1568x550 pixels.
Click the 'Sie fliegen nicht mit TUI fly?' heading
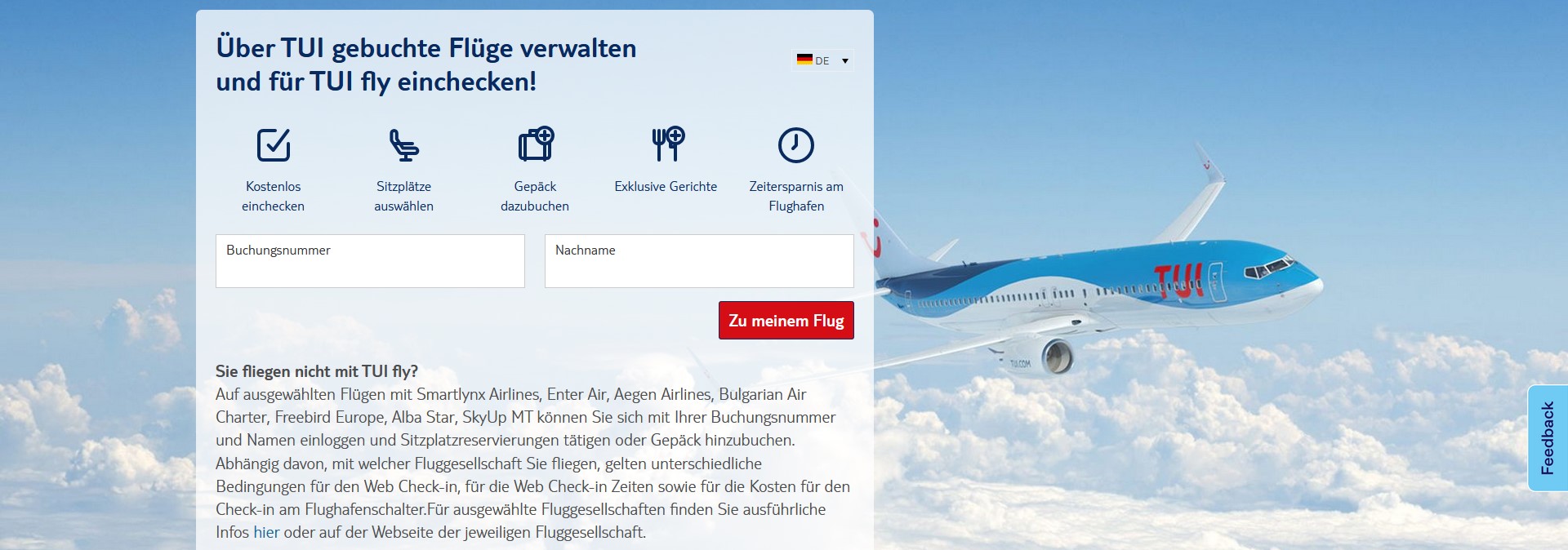(x=317, y=371)
